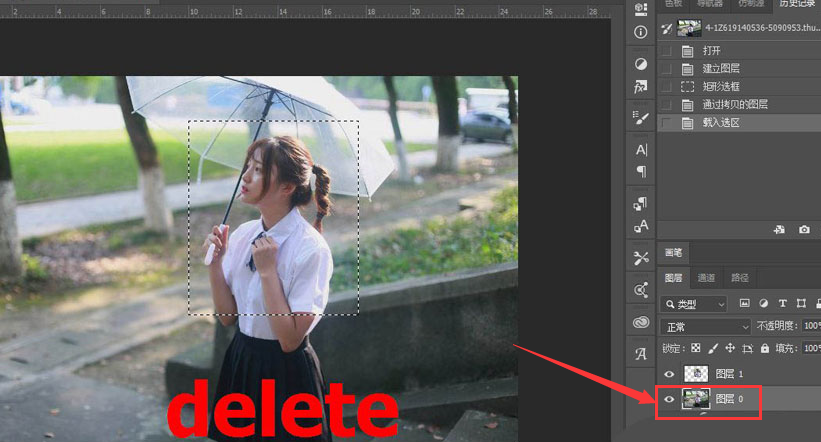Set history brush source to 矩形选框 state
This screenshot has height=442, width=821.
click(x=667, y=86)
